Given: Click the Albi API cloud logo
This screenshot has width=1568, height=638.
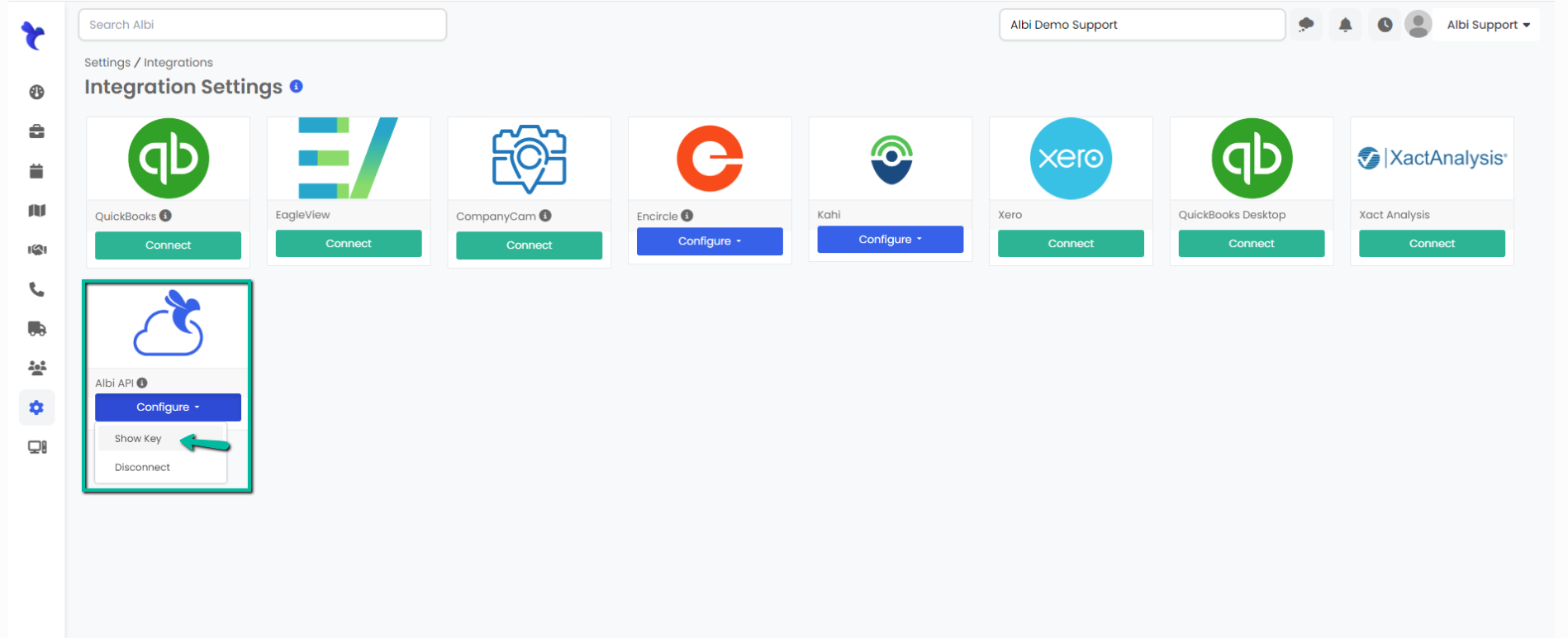Looking at the screenshot, I should (169, 323).
